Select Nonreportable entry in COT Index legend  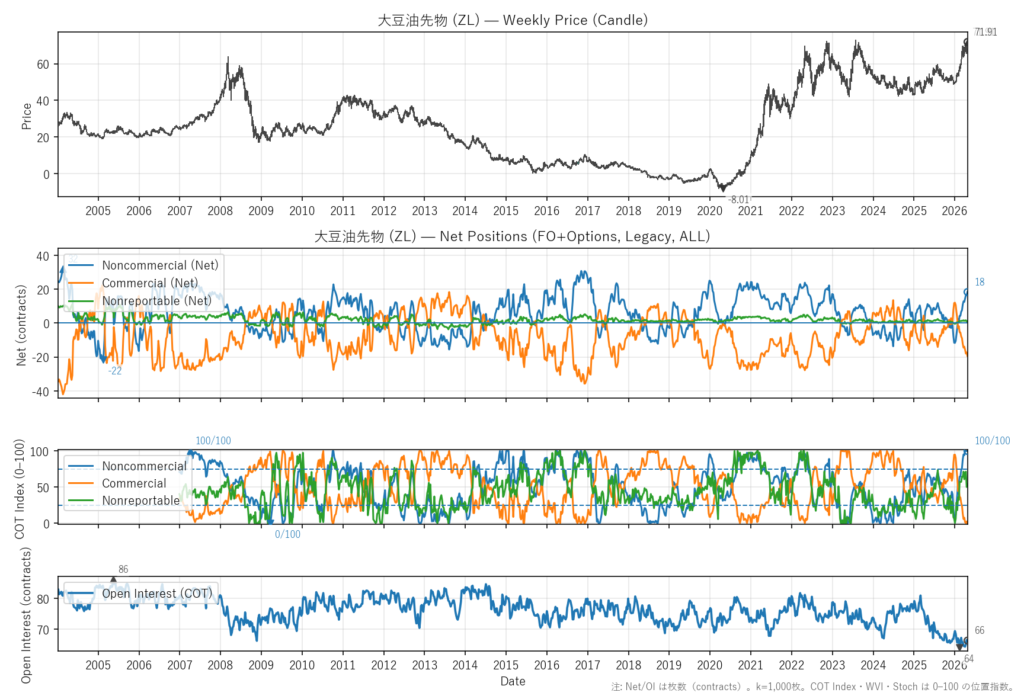point(141,500)
